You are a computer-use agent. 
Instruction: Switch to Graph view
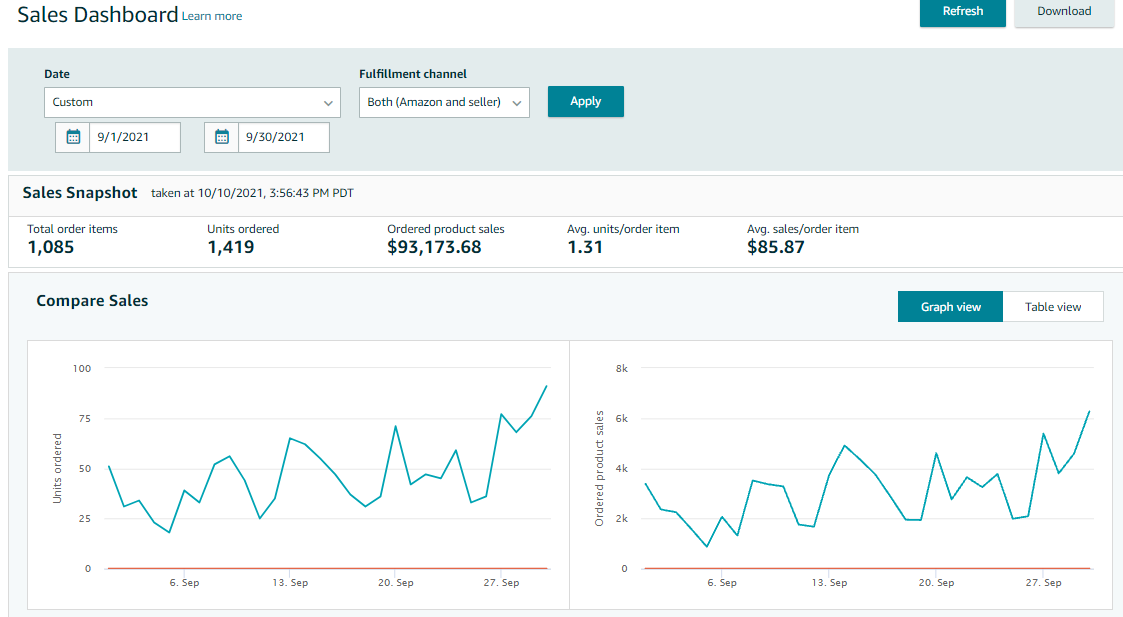point(950,307)
